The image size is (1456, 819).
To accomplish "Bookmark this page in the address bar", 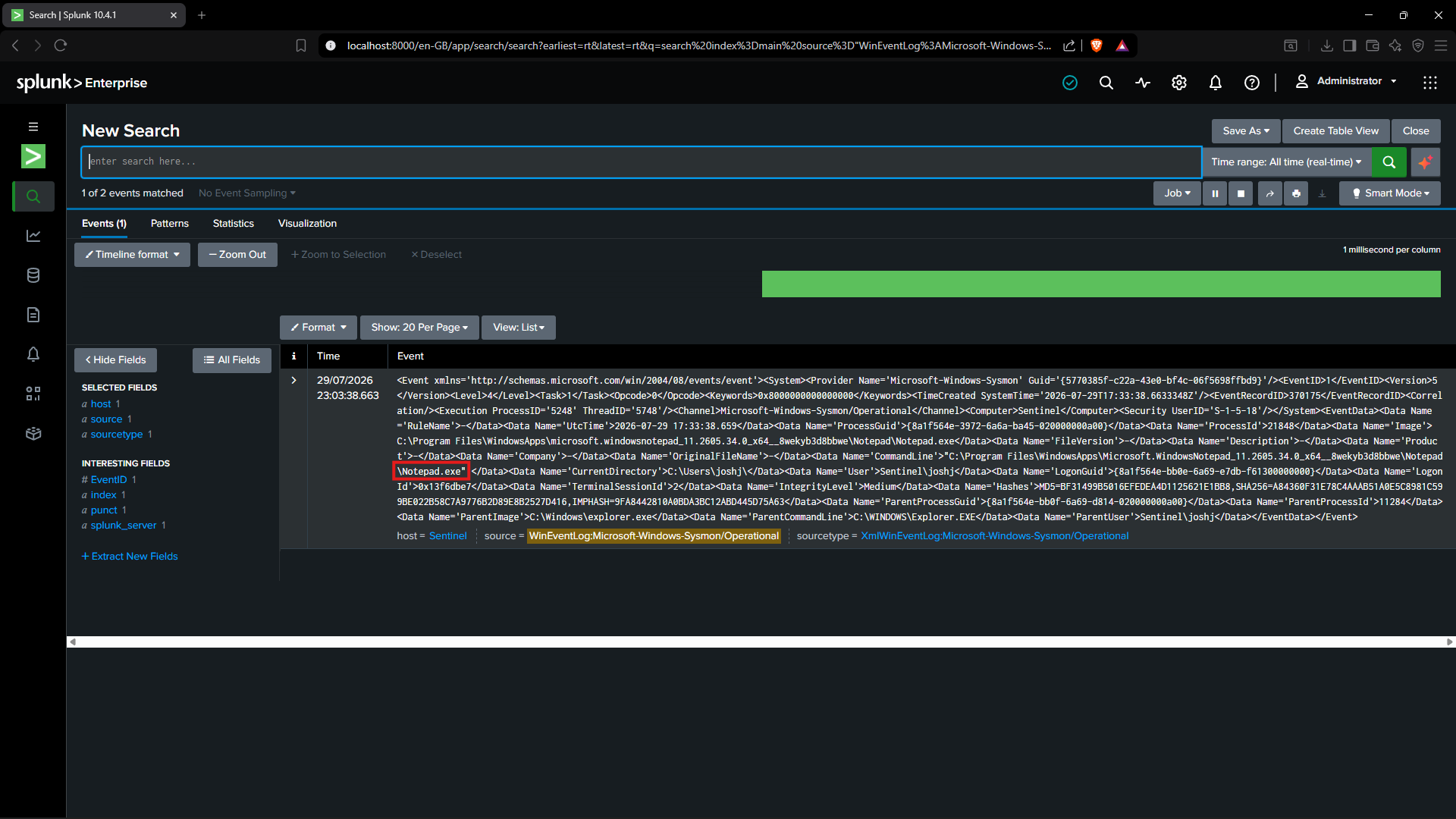I will click(x=300, y=45).
